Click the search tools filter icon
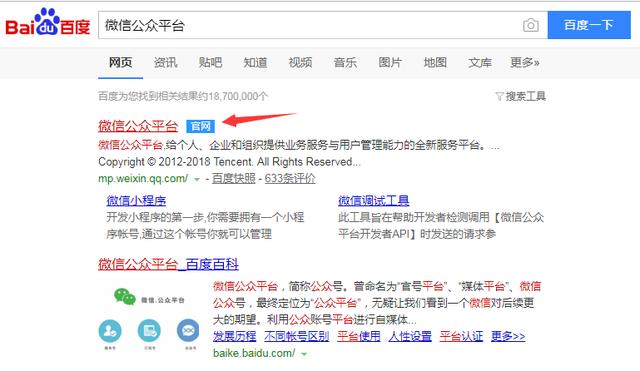 point(499,97)
